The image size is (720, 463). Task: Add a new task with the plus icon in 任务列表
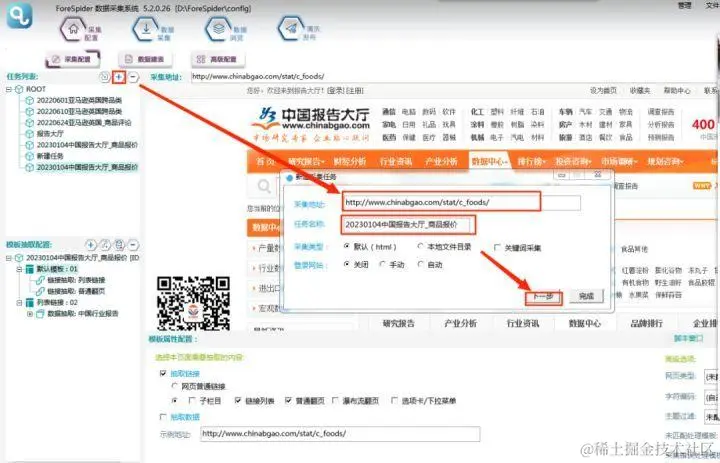point(118,77)
